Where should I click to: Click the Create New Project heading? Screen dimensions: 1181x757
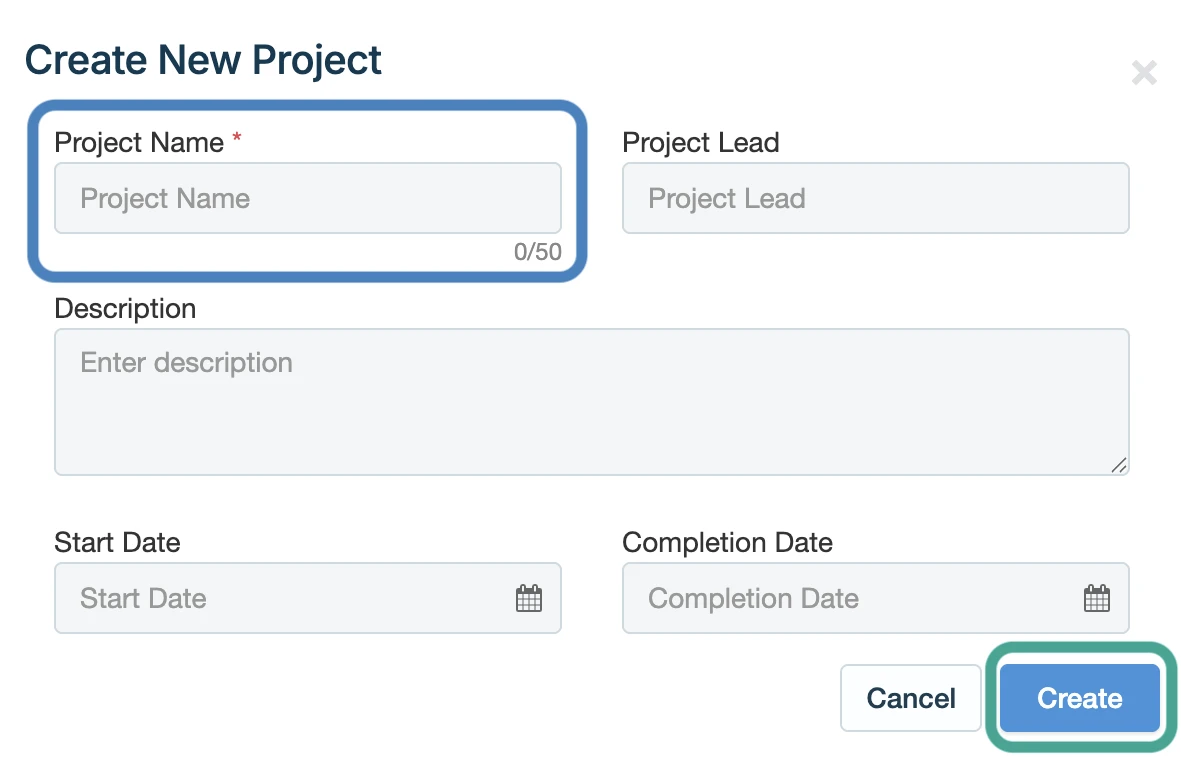click(x=203, y=60)
